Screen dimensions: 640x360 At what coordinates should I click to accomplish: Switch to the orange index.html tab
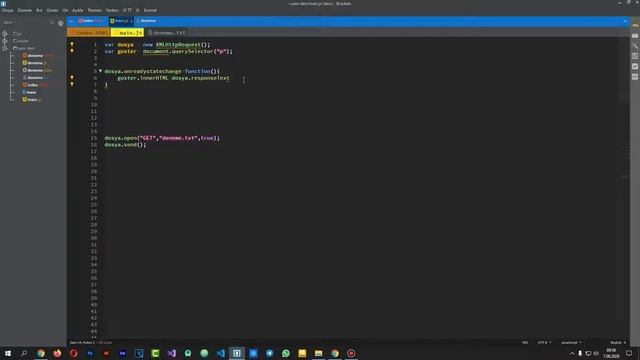click(x=89, y=32)
